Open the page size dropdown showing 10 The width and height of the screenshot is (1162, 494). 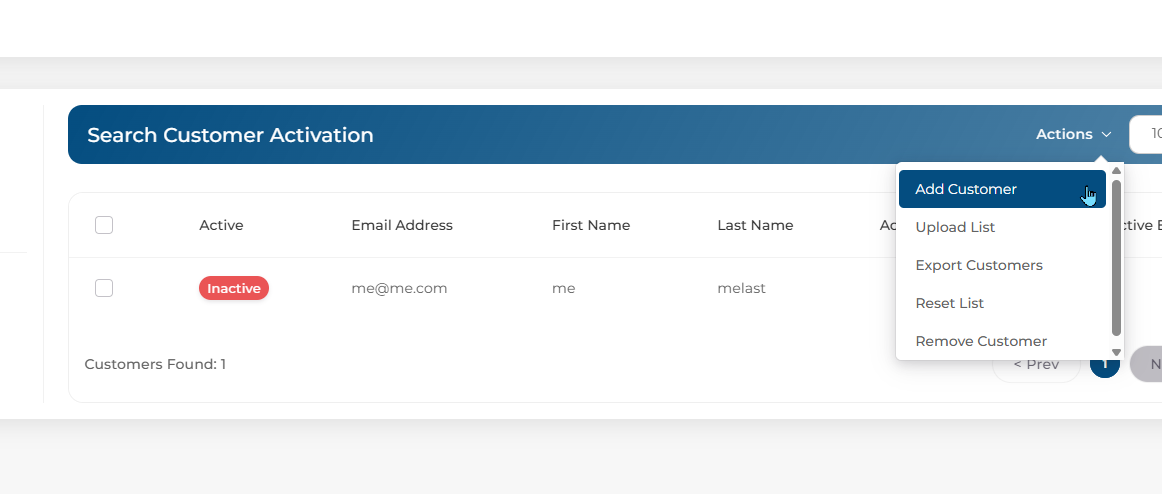[1148, 134]
